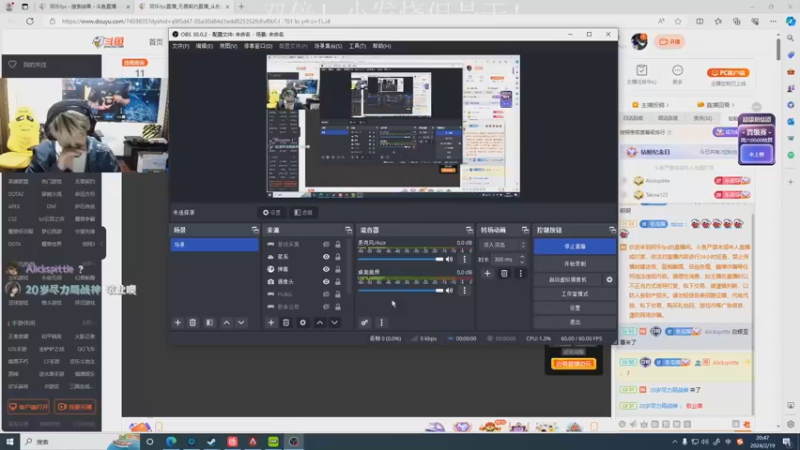
Task: Toggle lock on the 摄像头 source
Action: 338,282
